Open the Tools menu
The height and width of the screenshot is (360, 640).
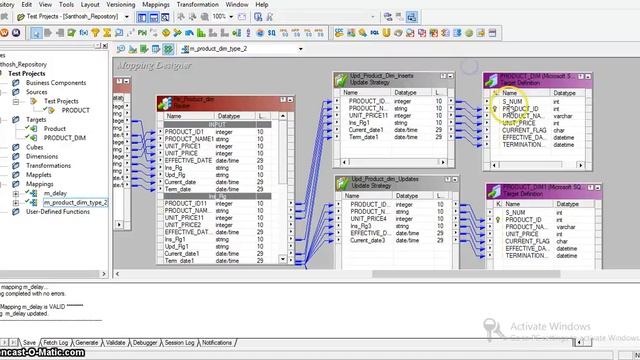tap(66, 4)
